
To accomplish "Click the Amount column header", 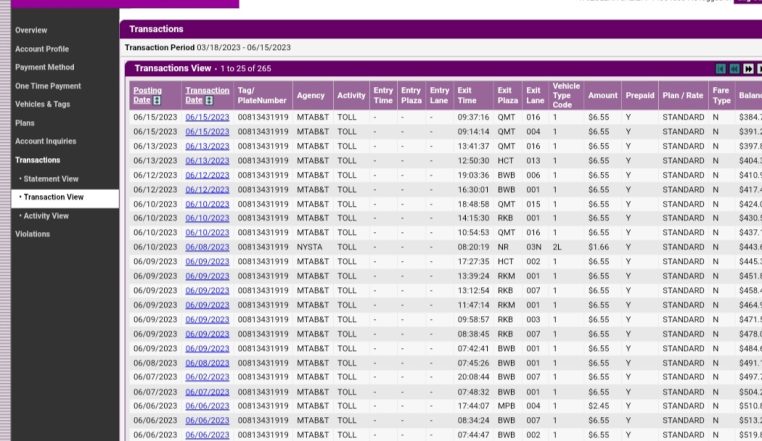I will pyautogui.click(x=603, y=95).
